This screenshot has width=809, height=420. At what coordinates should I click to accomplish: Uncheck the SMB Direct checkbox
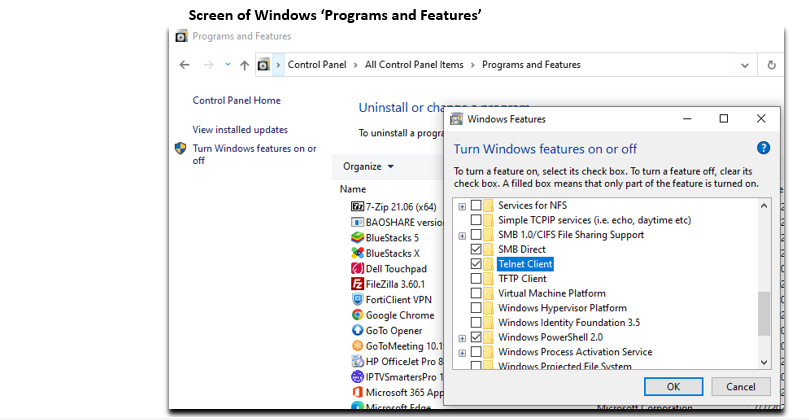[x=476, y=249]
